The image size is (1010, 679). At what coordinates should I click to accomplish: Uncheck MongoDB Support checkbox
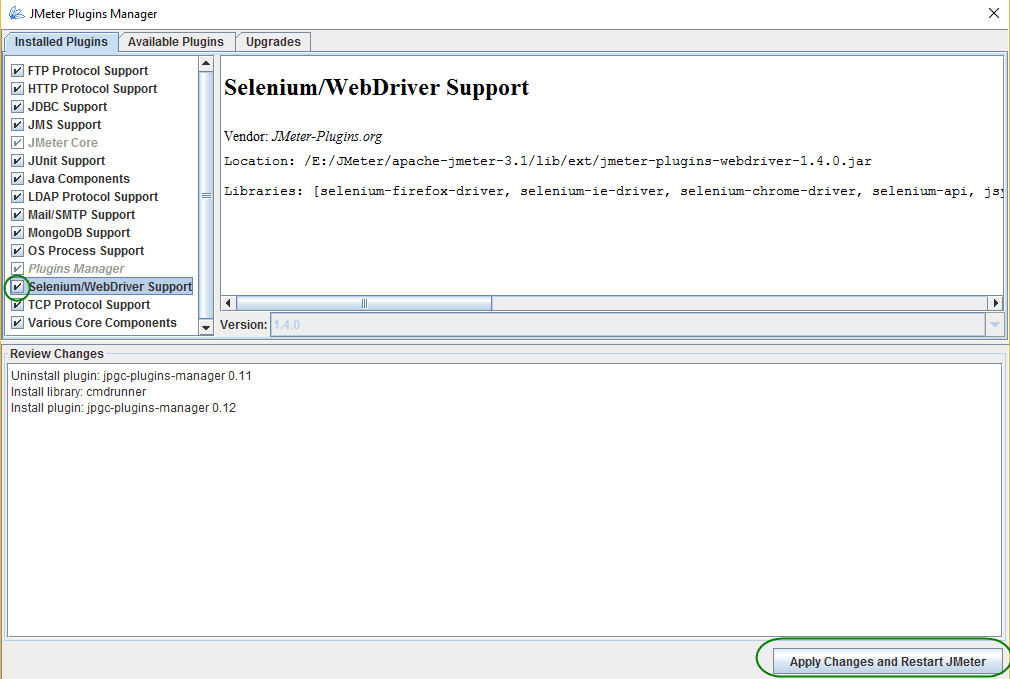click(17, 232)
